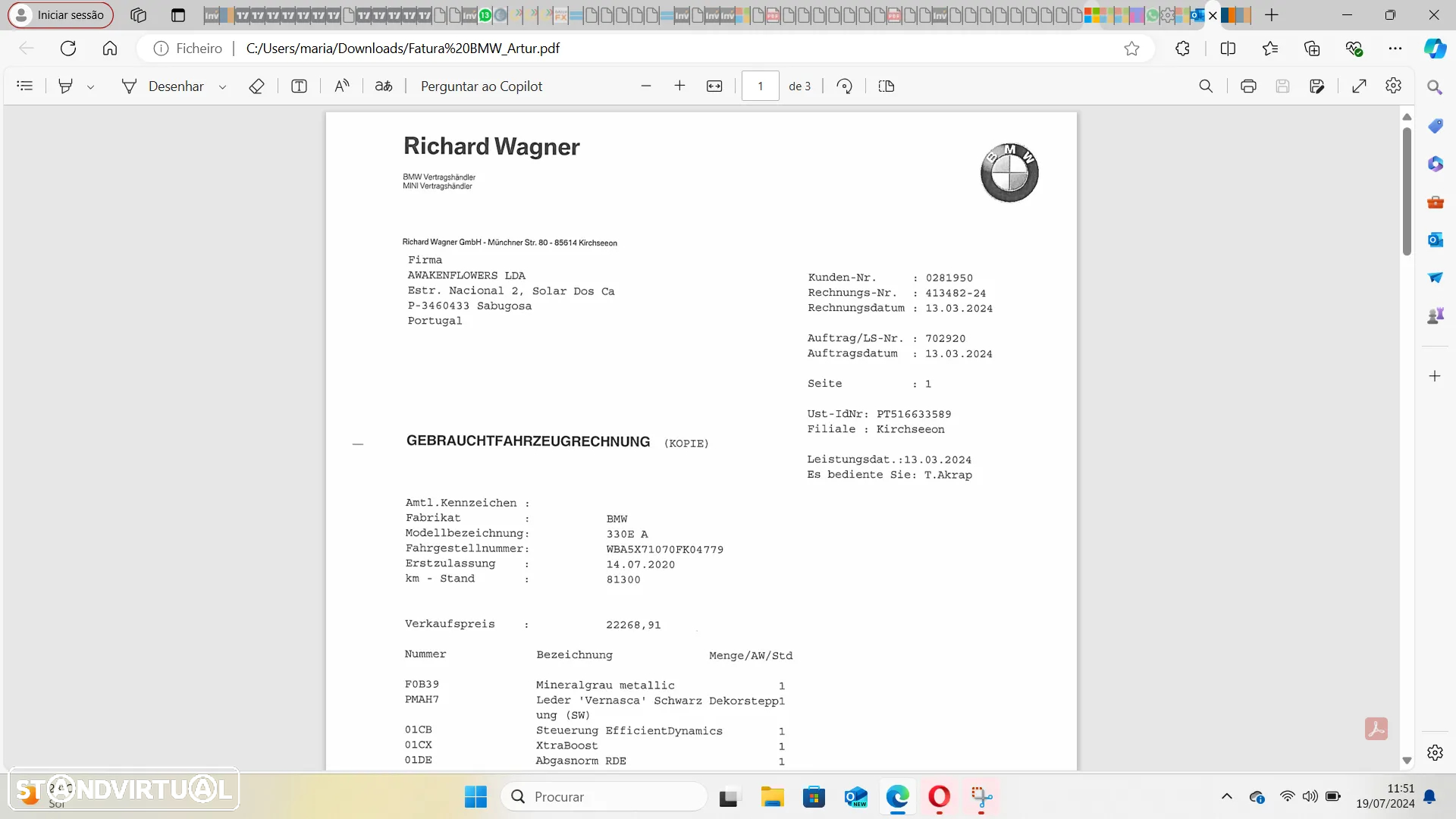Close the current active tab
1456x819 pixels.
1213,15
